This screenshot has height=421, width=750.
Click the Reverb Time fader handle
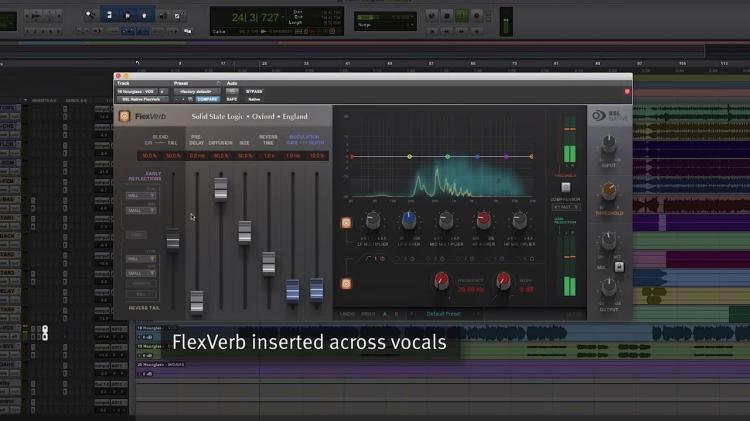(269, 262)
